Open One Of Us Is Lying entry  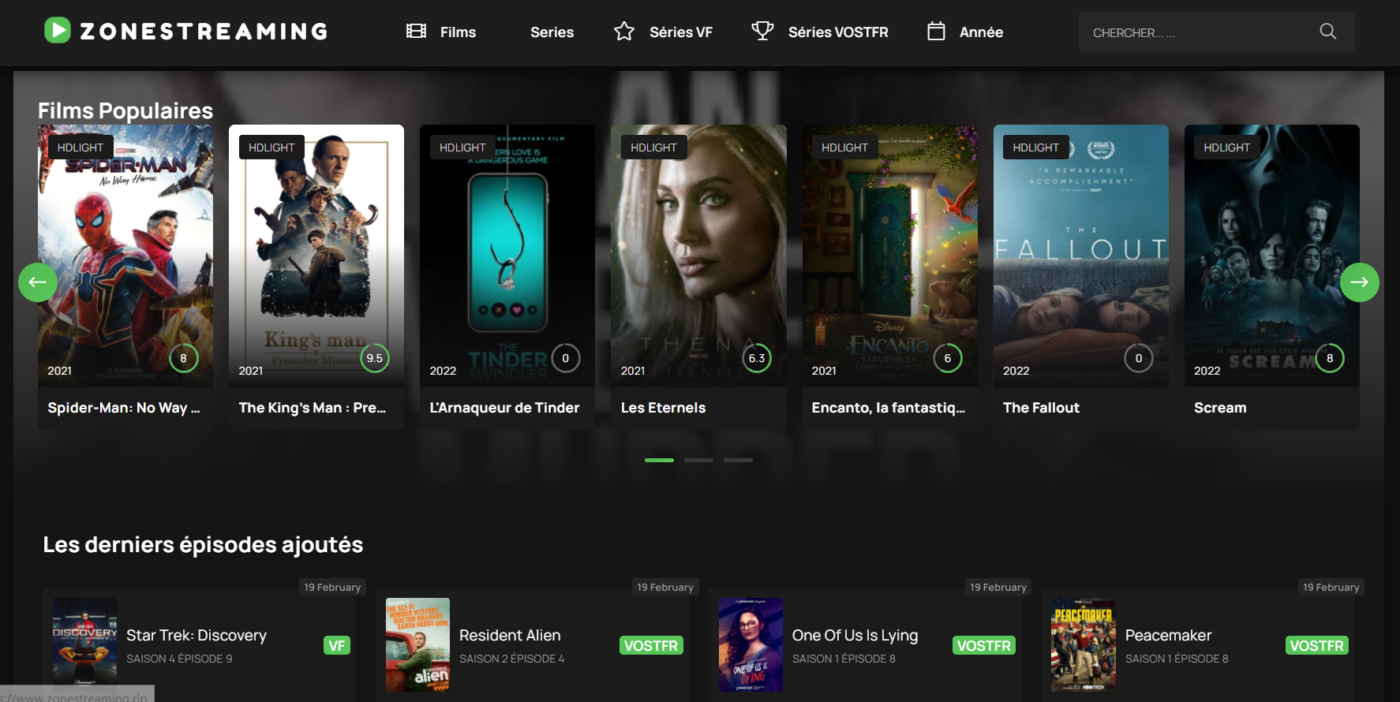(865, 645)
